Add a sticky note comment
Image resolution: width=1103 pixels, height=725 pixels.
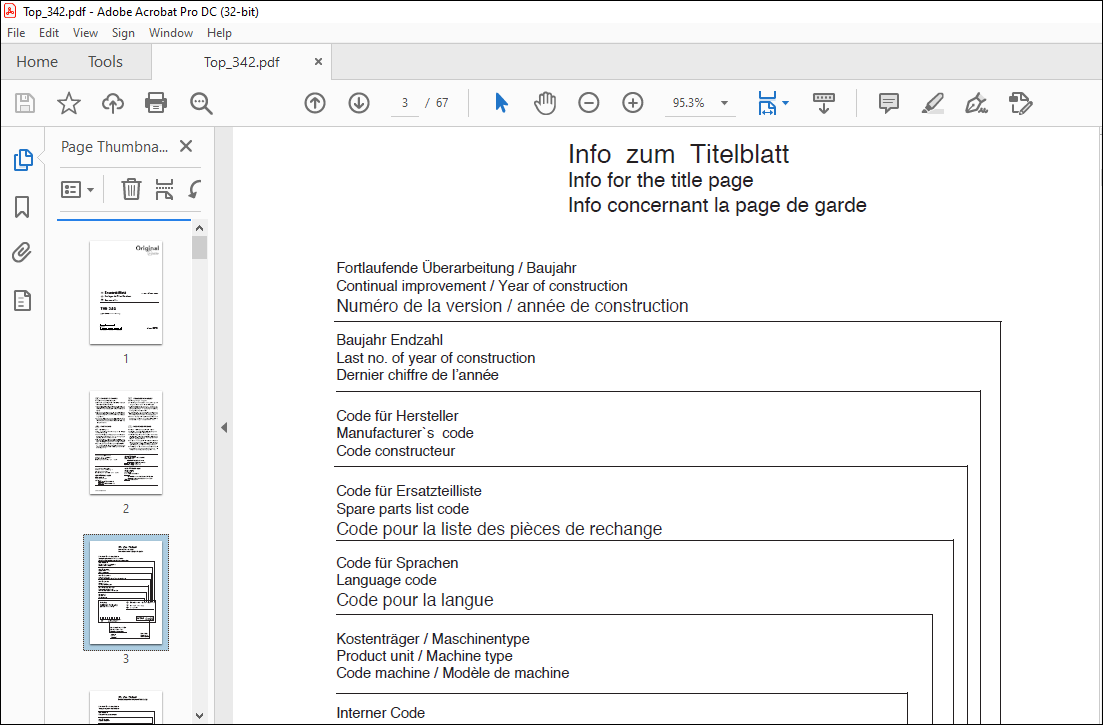coord(889,103)
